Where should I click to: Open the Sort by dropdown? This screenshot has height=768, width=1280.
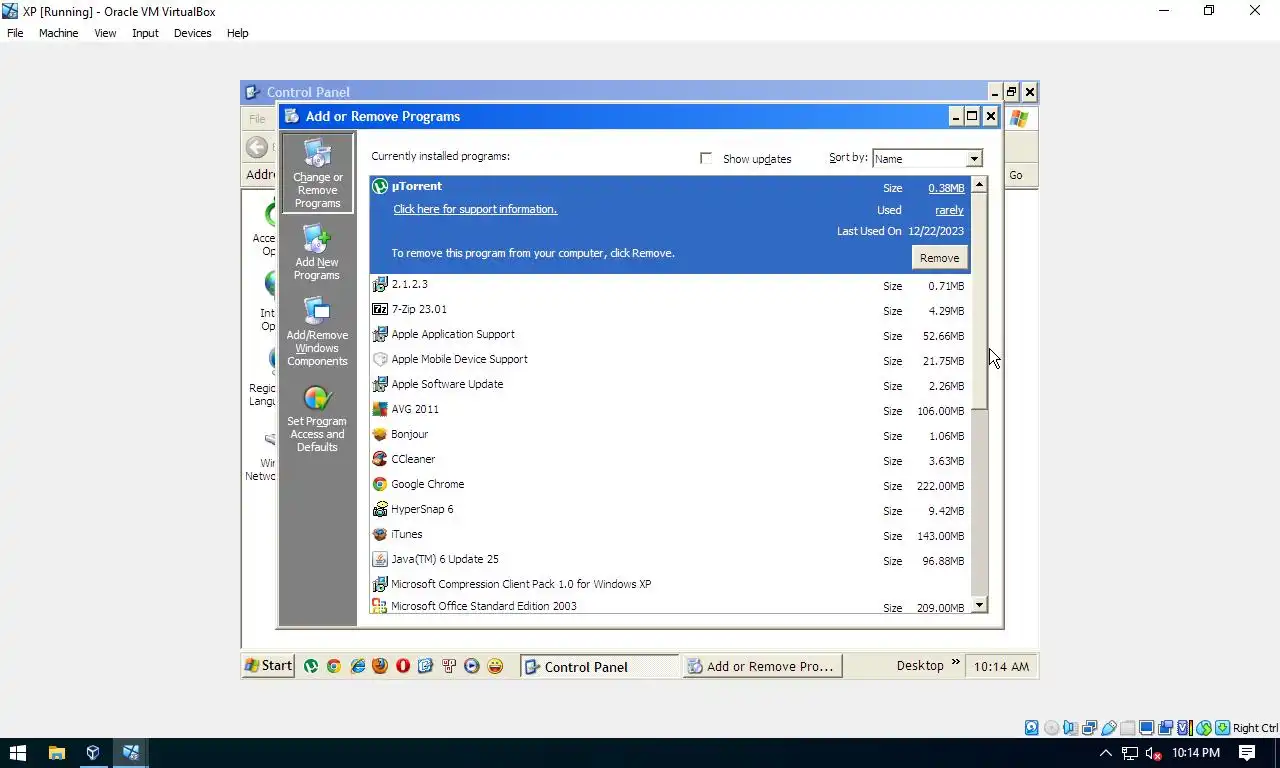[x=973, y=158]
